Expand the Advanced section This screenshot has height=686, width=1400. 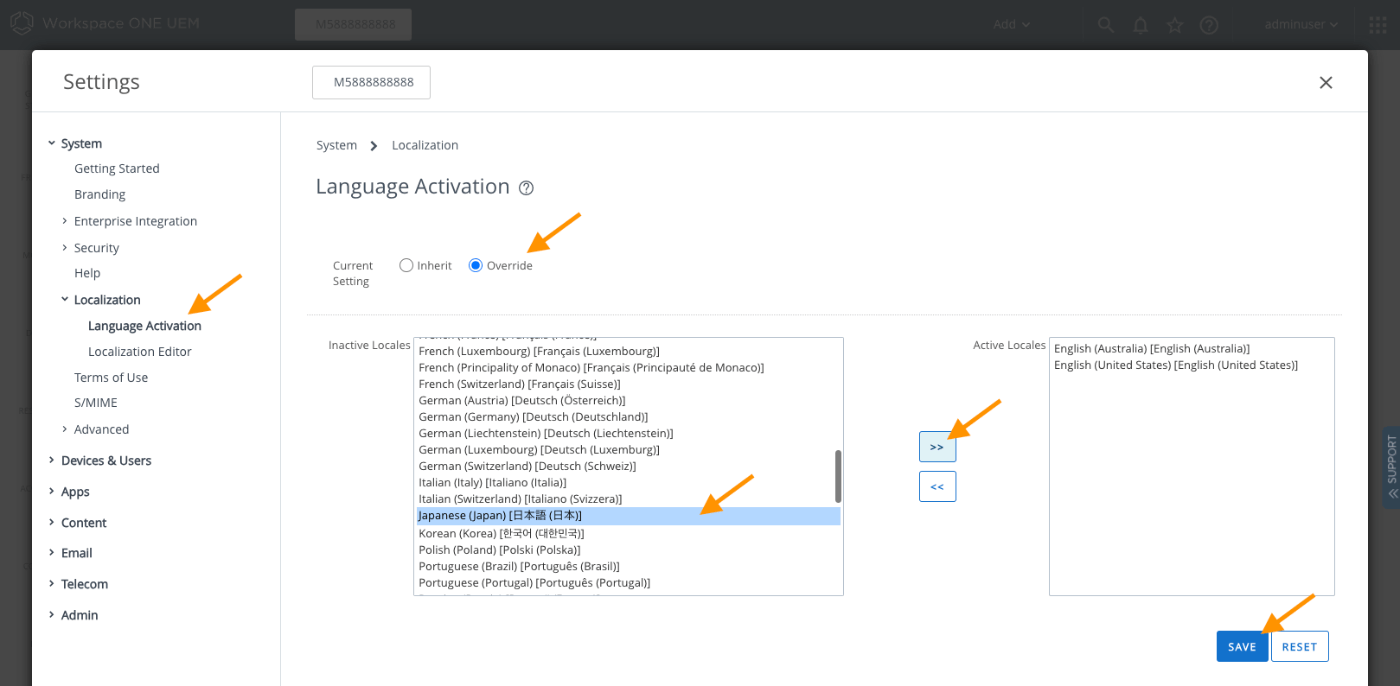(64, 429)
